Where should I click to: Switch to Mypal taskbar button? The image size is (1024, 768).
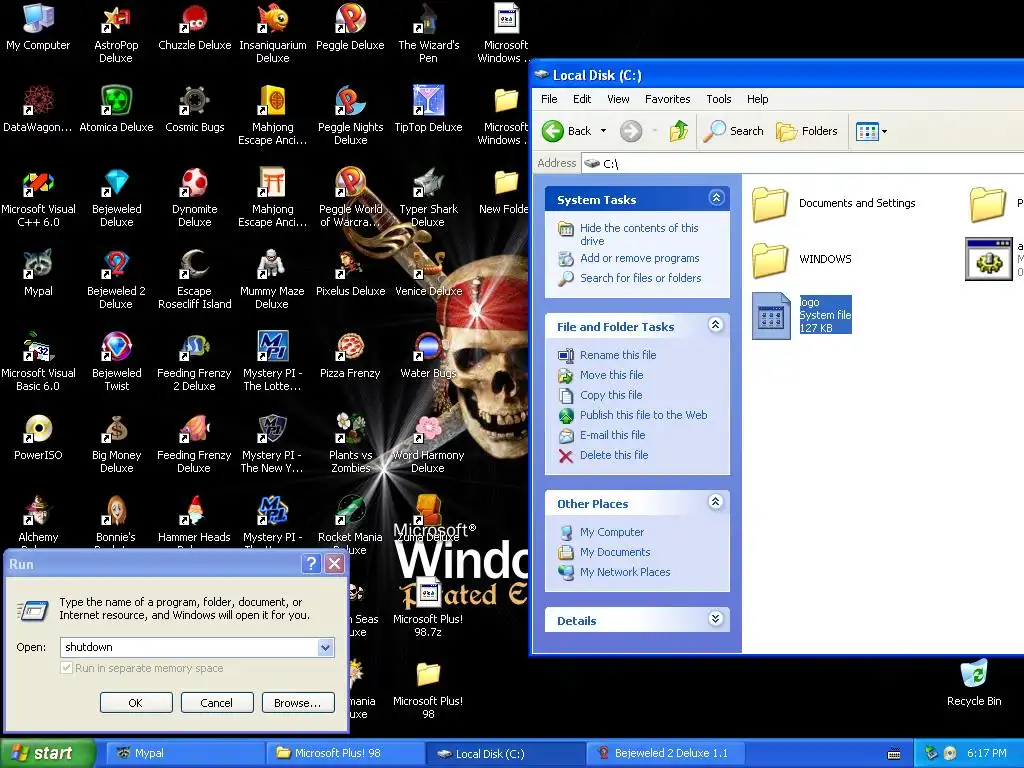(x=184, y=754)
